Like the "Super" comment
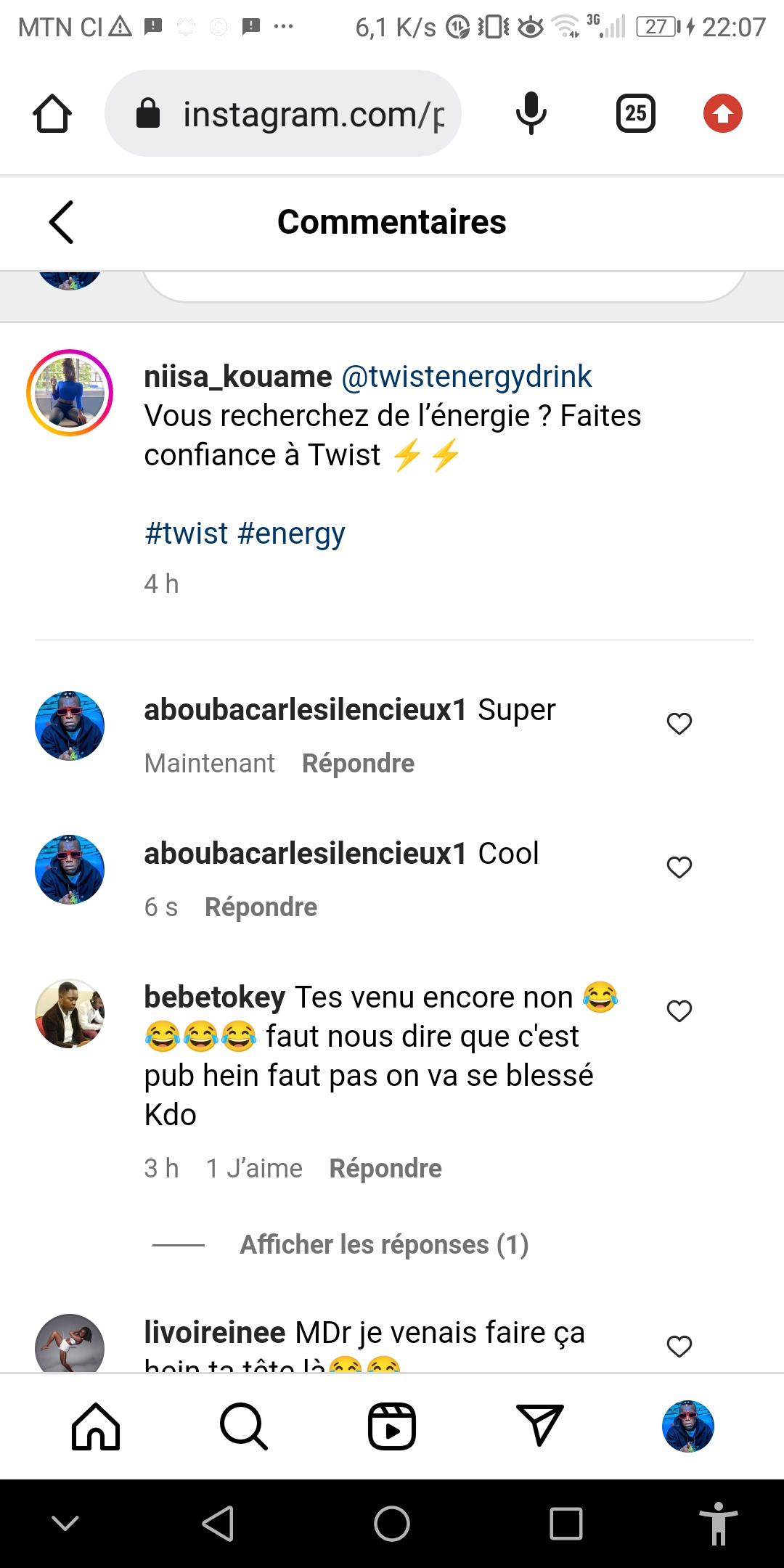 tap(679, 723)
